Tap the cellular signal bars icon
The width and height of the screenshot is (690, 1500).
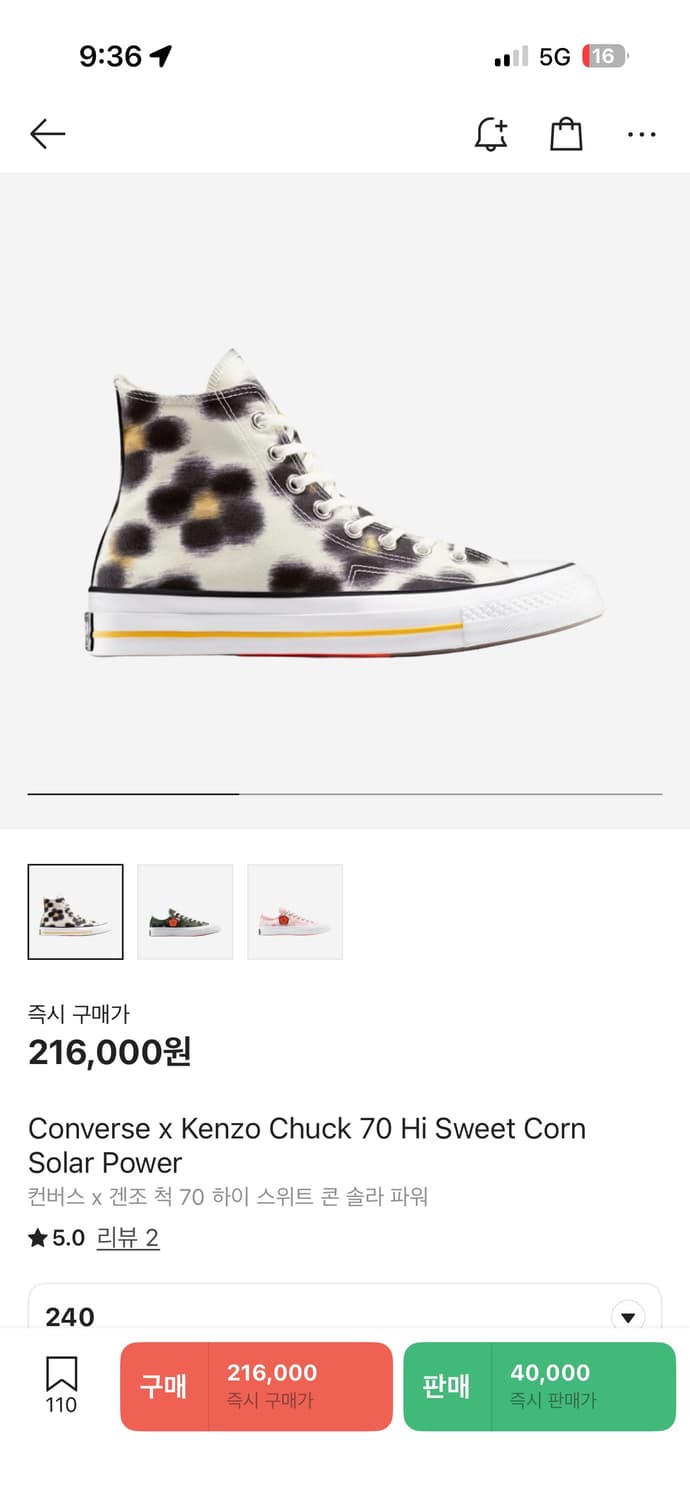[510, 57]
